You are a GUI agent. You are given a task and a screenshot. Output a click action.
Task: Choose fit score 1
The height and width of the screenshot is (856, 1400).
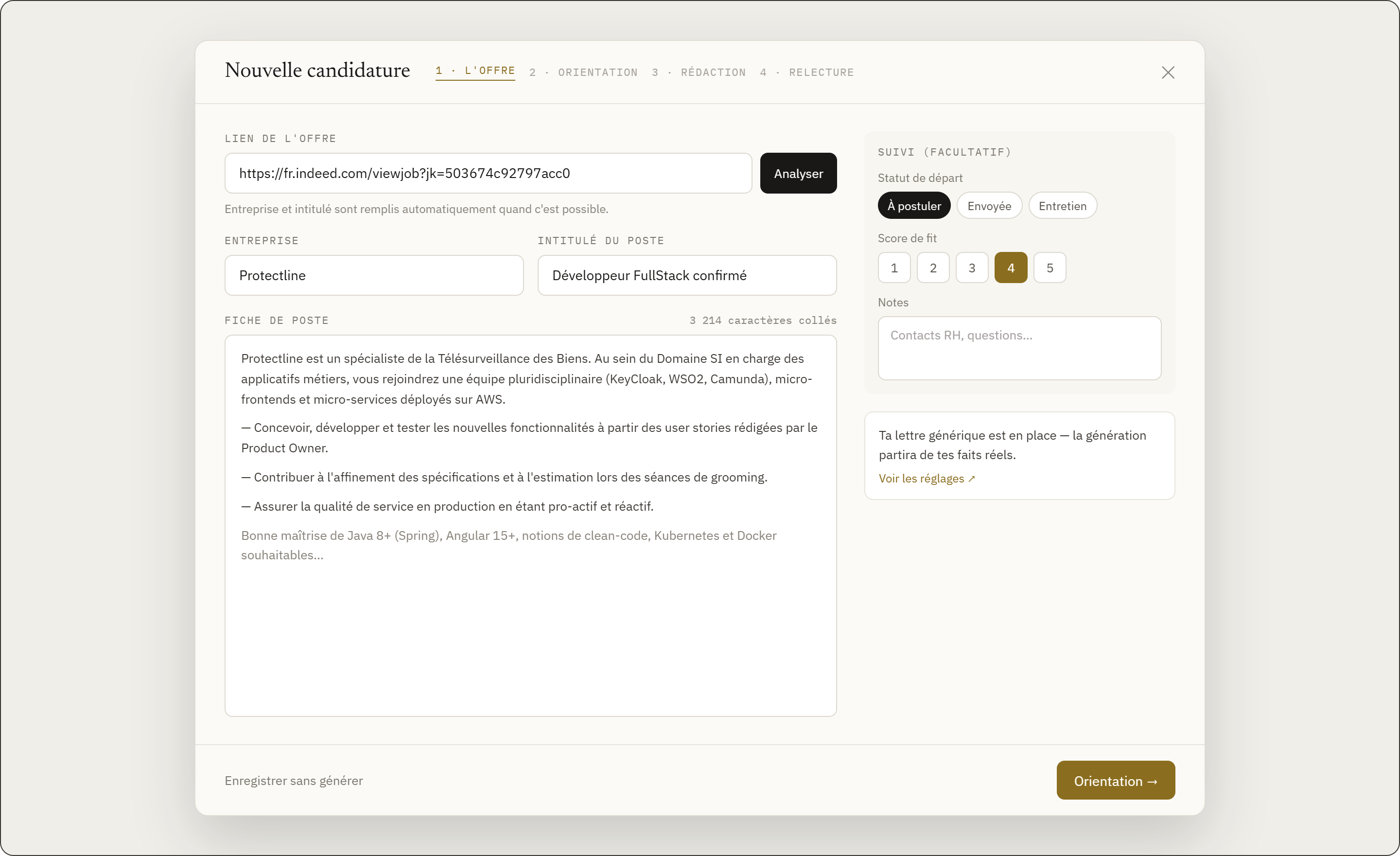click(894, 267)
